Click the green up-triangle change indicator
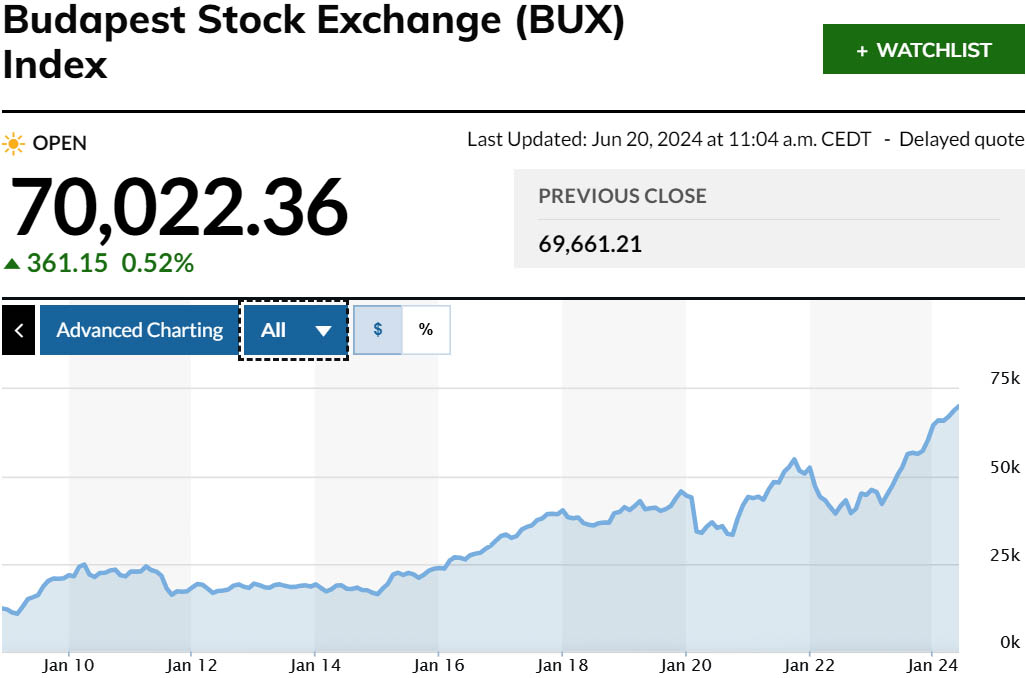 pos(12,264)
